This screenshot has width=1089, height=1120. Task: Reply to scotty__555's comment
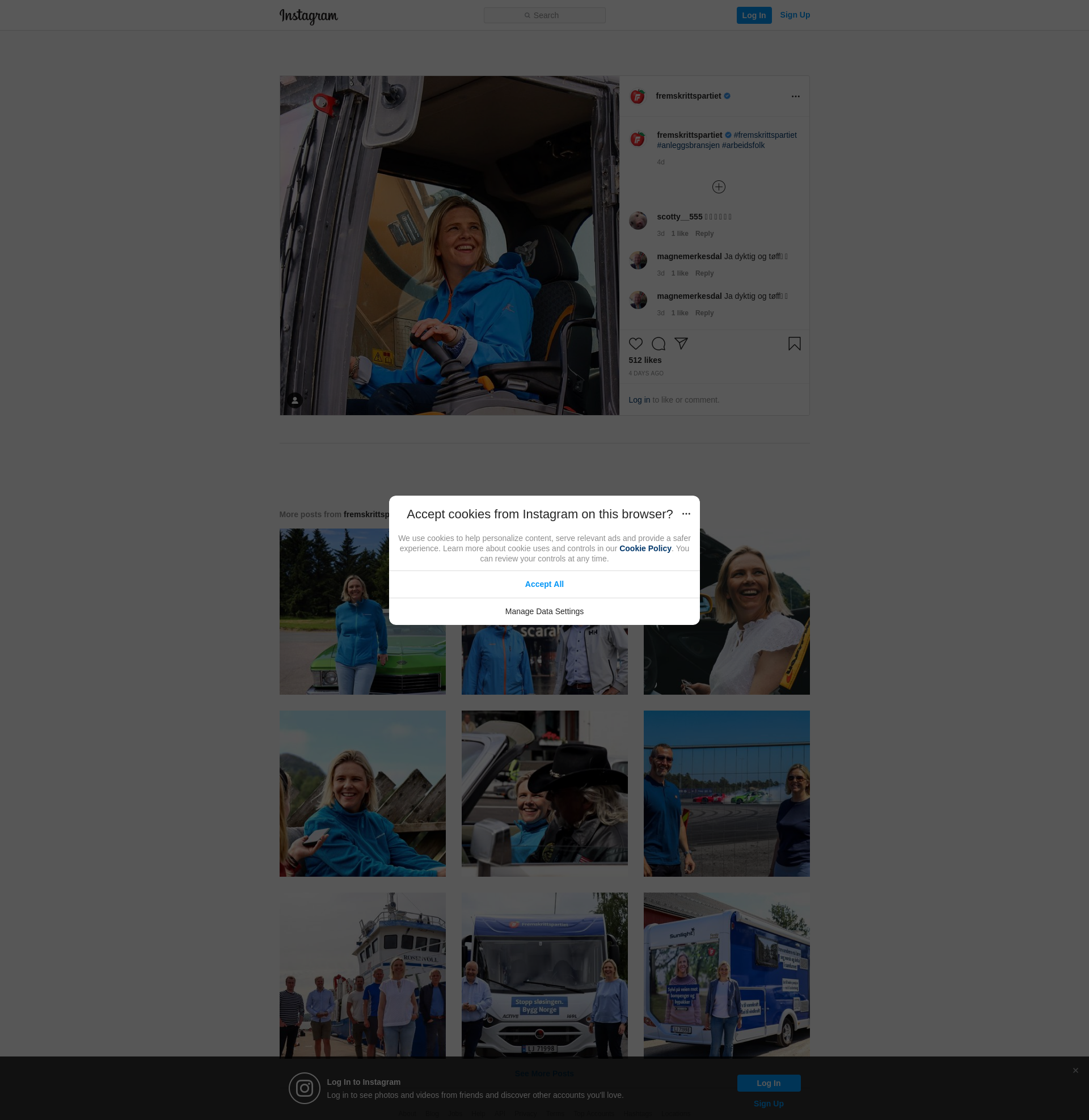tap(704, 234)
